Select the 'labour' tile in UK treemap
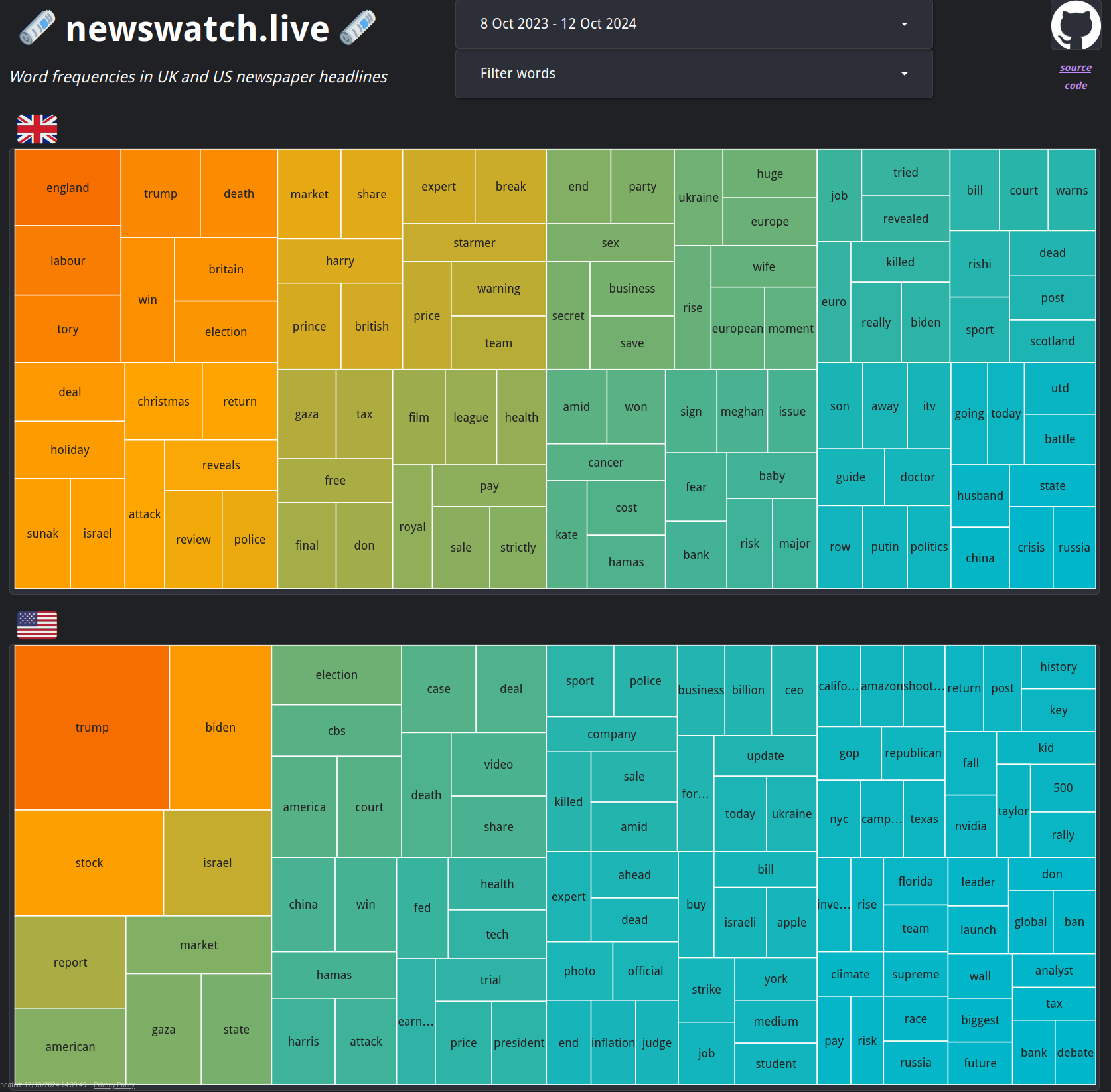Image resolution: width=1111 pixels, height=1092 pixels. (x=68, y=261)
